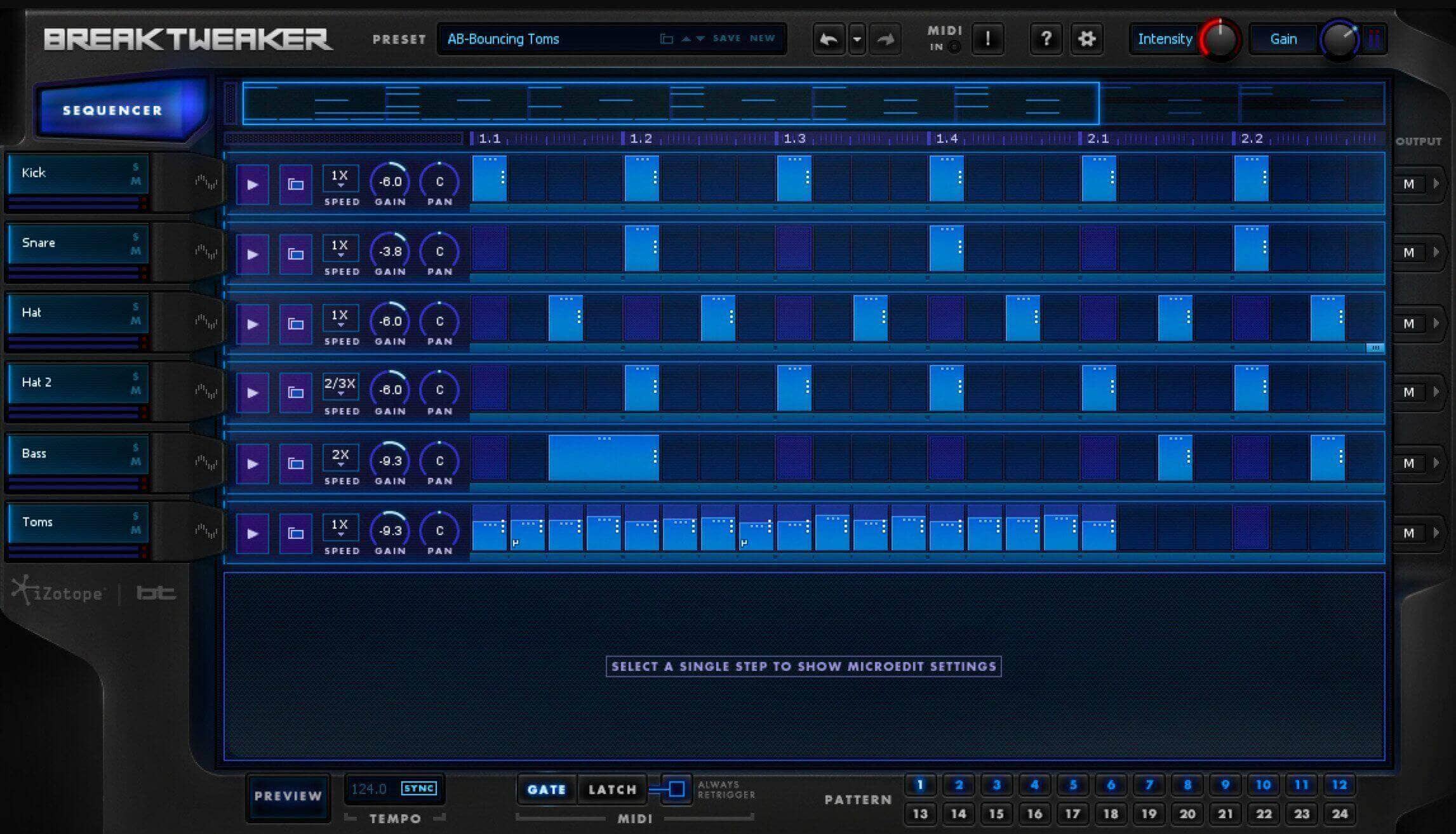Select pattern 12
The height and width of the screenshot is (834, 1456).
tap(1339, 785)
